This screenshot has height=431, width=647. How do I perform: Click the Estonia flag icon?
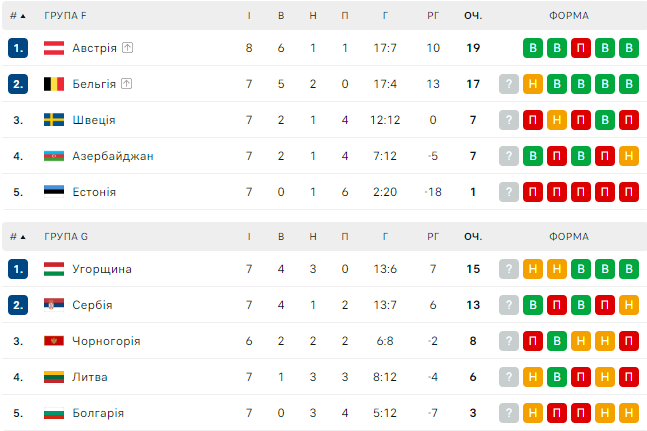pyautogui.click(x=54, y=191)
